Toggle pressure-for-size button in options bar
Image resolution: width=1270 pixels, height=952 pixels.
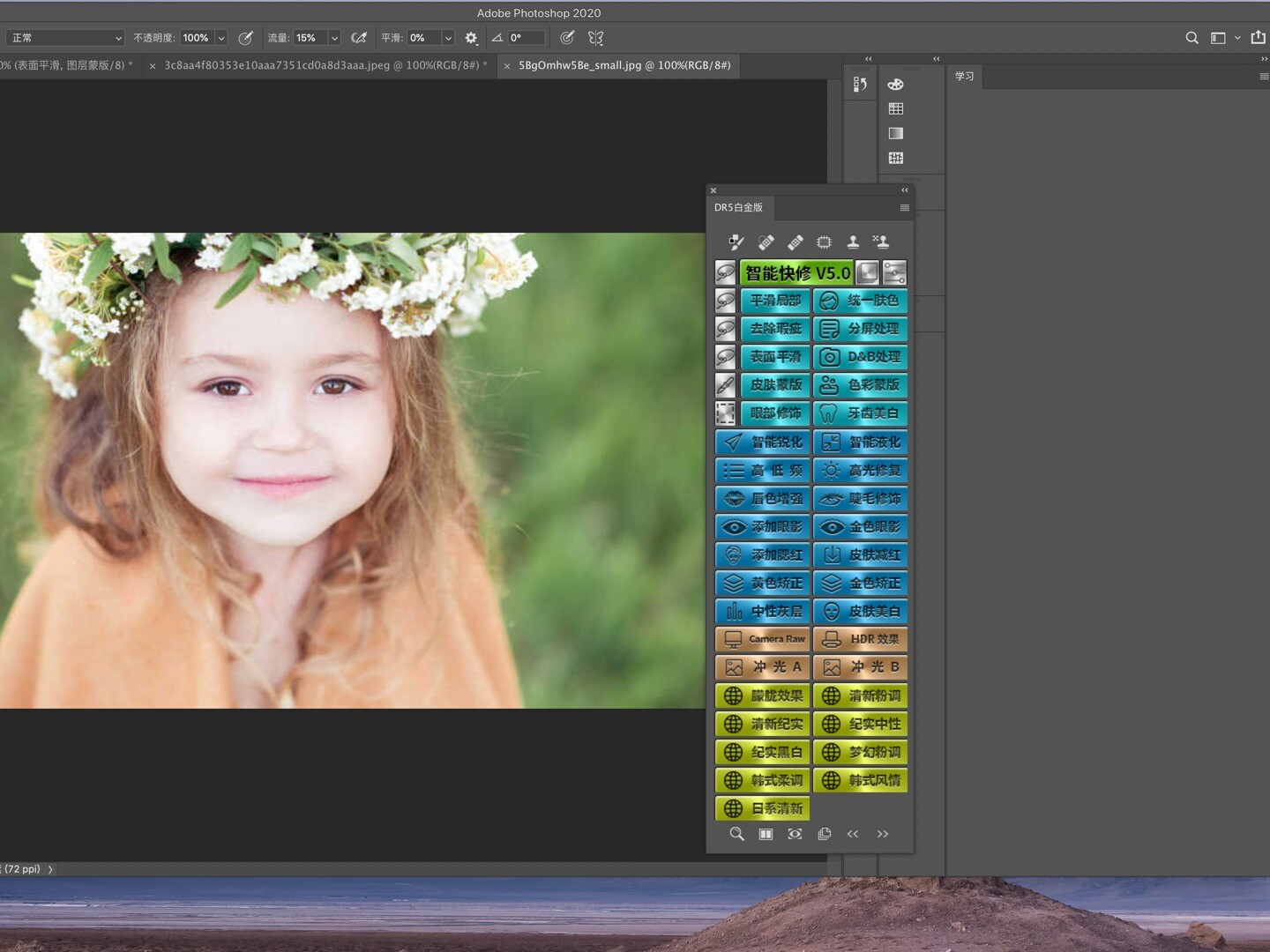click(567, 37)
